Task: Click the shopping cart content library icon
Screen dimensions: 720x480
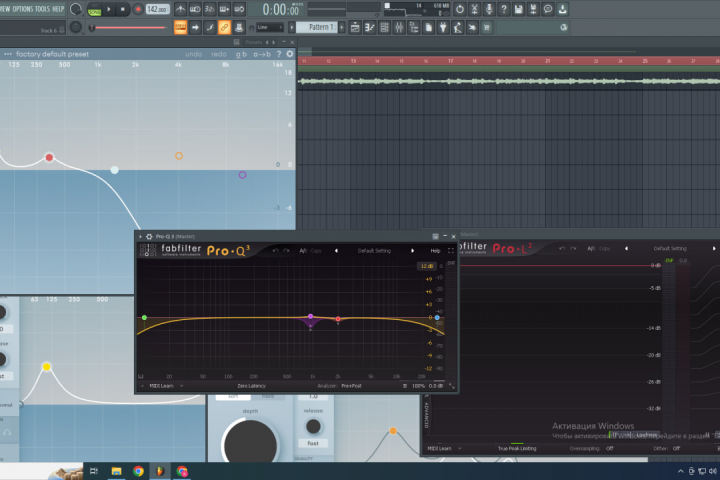Action: (x=487, y=28)
